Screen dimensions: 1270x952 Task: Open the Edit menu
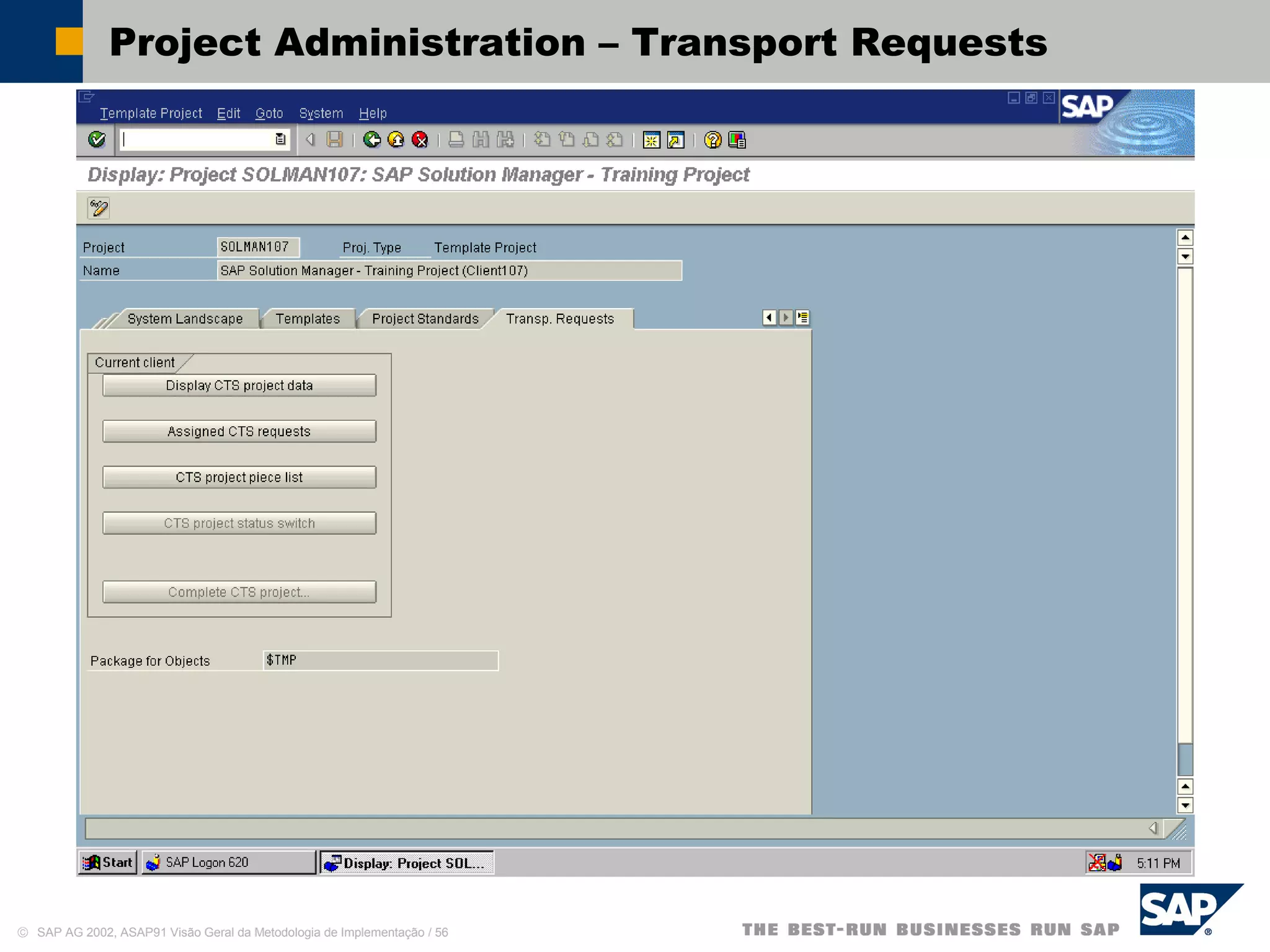[228, 113]
